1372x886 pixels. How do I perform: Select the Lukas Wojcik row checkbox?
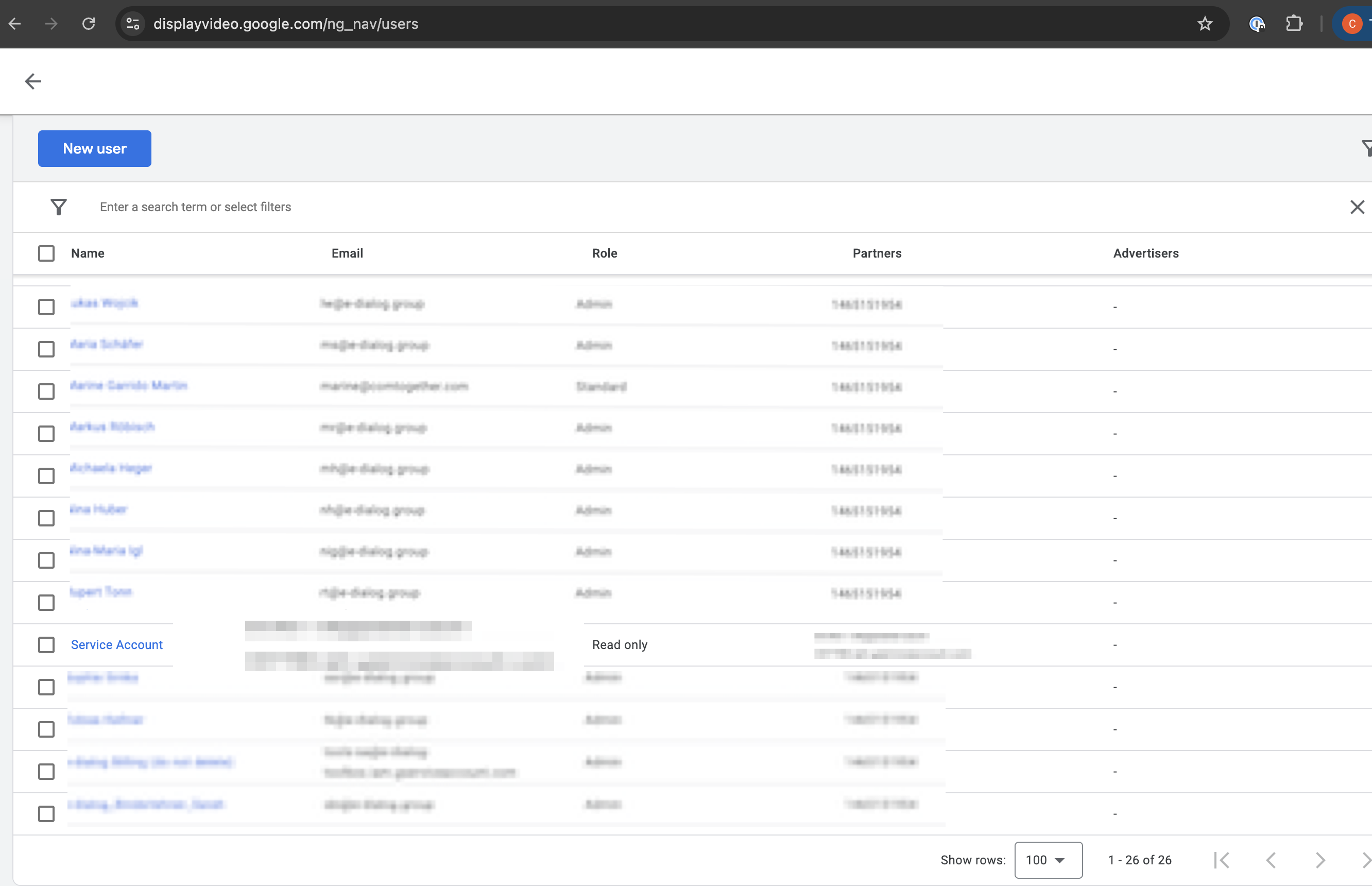(x=46, y=306)
